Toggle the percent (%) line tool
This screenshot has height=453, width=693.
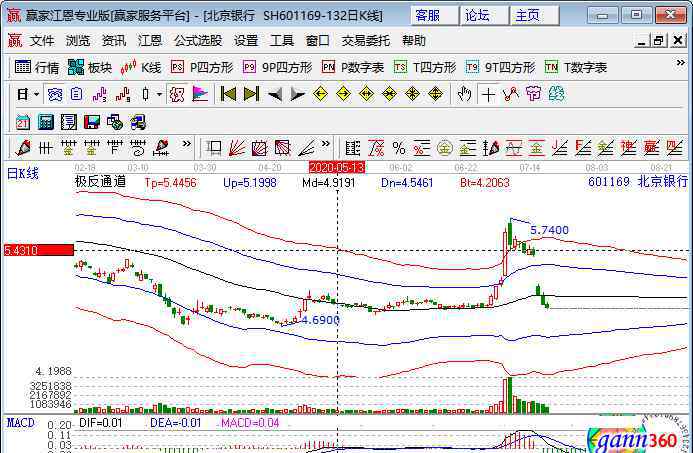pyautogui.click(x=399, y=148)
